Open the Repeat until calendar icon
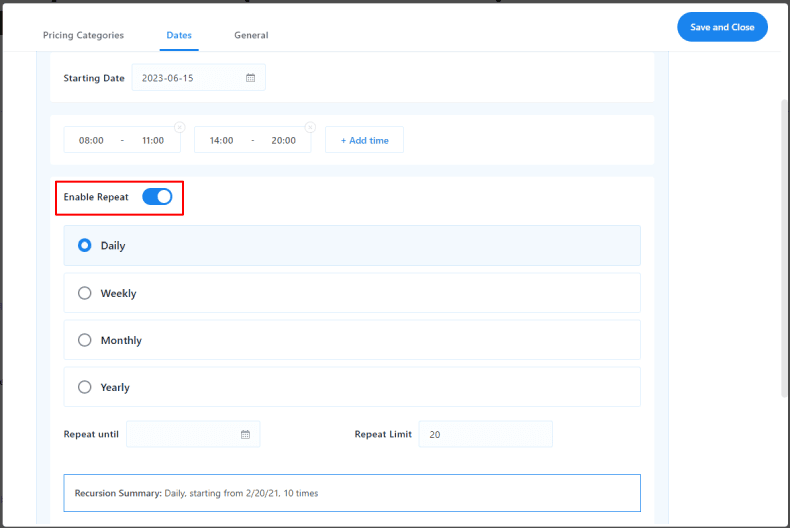The image size is (790, 528). pos(245,434)
